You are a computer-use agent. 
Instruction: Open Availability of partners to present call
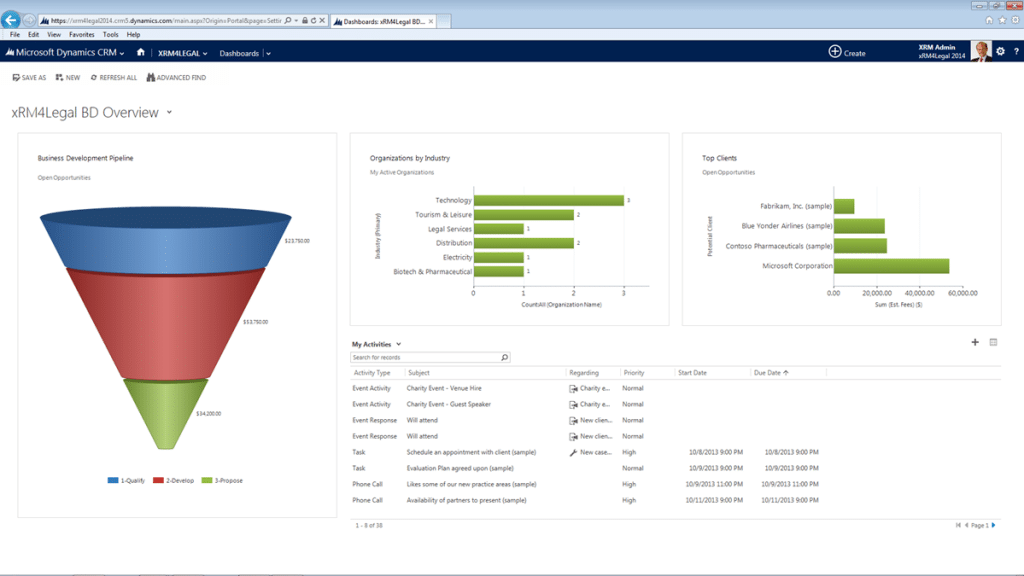(466, 500)
